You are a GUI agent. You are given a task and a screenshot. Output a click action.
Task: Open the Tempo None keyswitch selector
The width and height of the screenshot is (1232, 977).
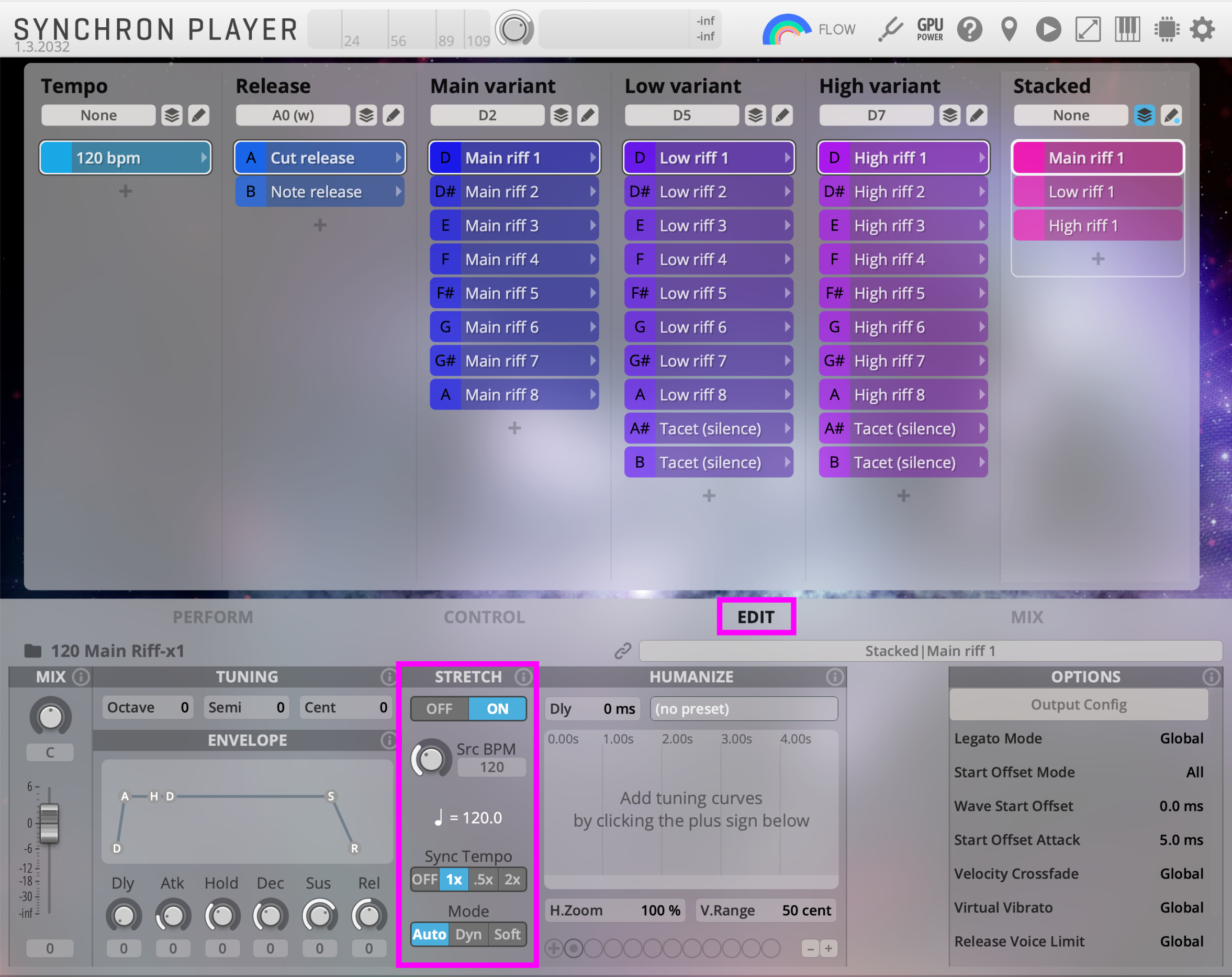98,116
